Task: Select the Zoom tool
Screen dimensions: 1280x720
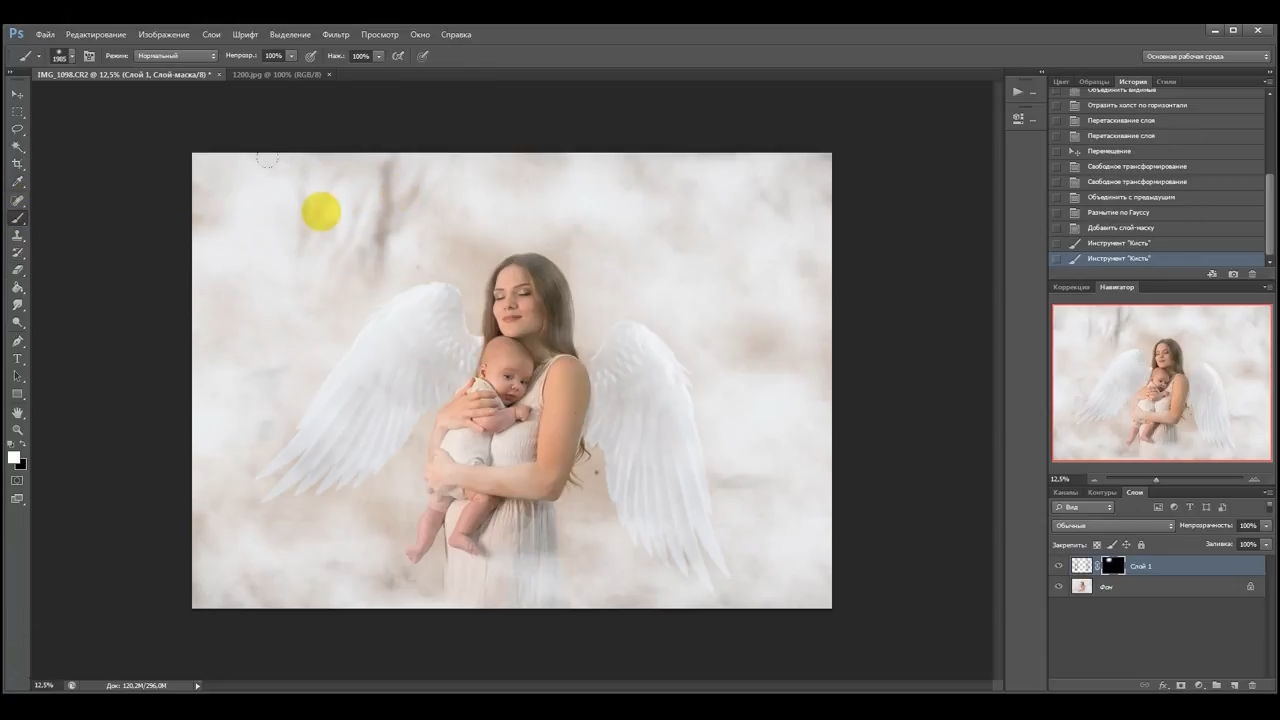Action: coord(17,430)
